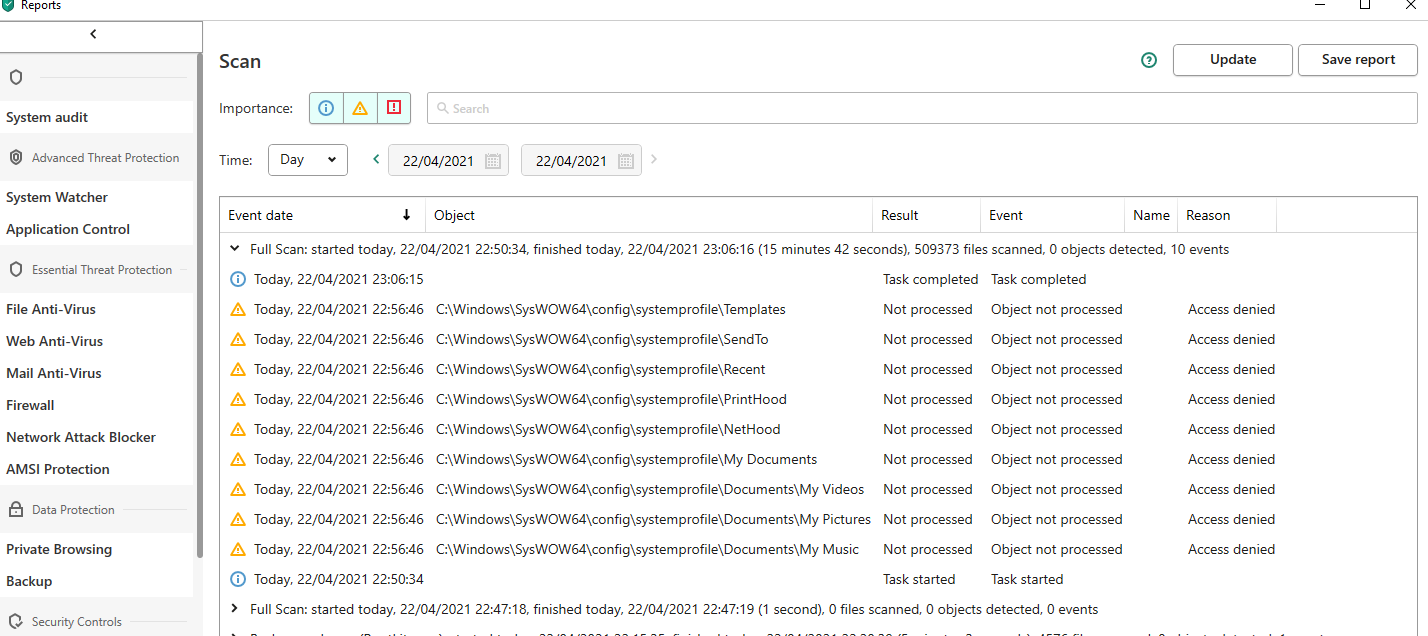Screen dimensions: 1428x636
Task: Select Access denied reason on PrintHood row
Action: tap(1231, 399)
